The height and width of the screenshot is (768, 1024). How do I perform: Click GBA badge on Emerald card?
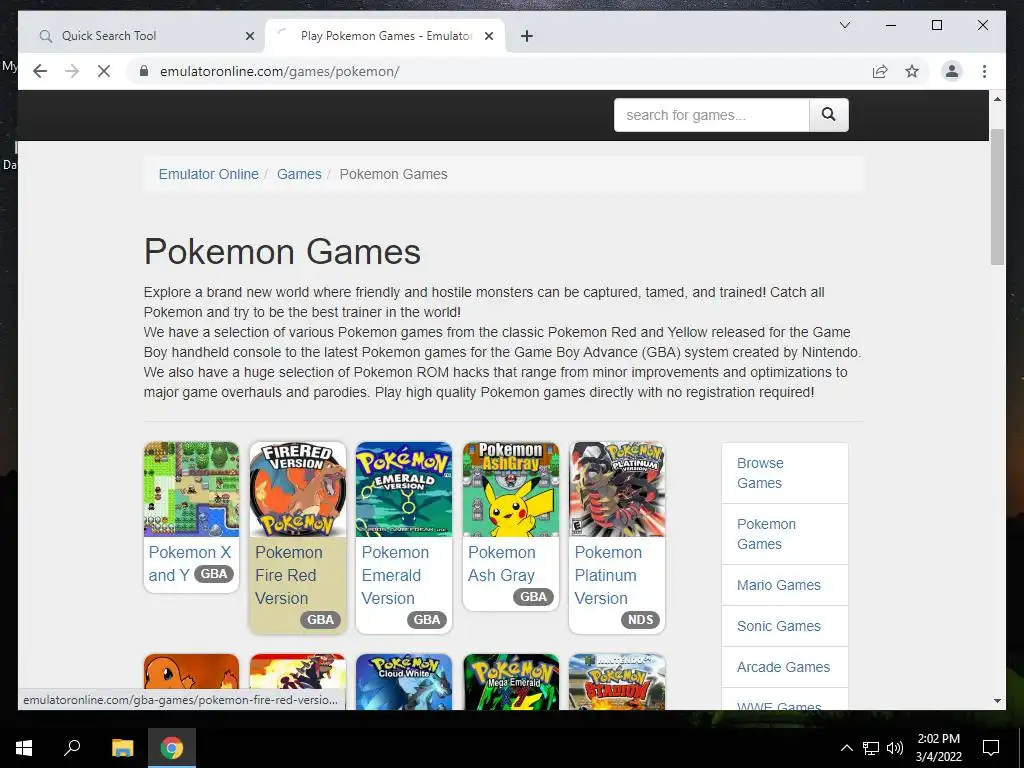pos(426,620)
